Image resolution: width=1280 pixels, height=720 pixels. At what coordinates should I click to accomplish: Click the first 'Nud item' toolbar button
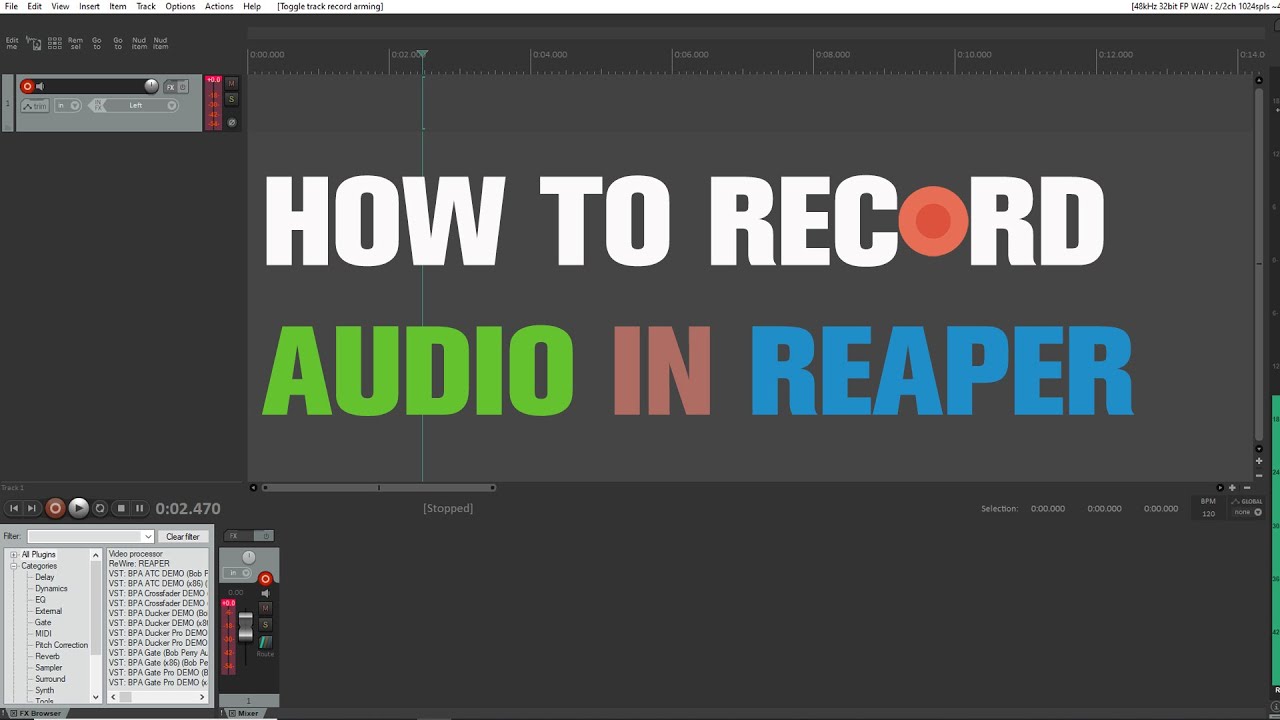(x=139, y=43)
